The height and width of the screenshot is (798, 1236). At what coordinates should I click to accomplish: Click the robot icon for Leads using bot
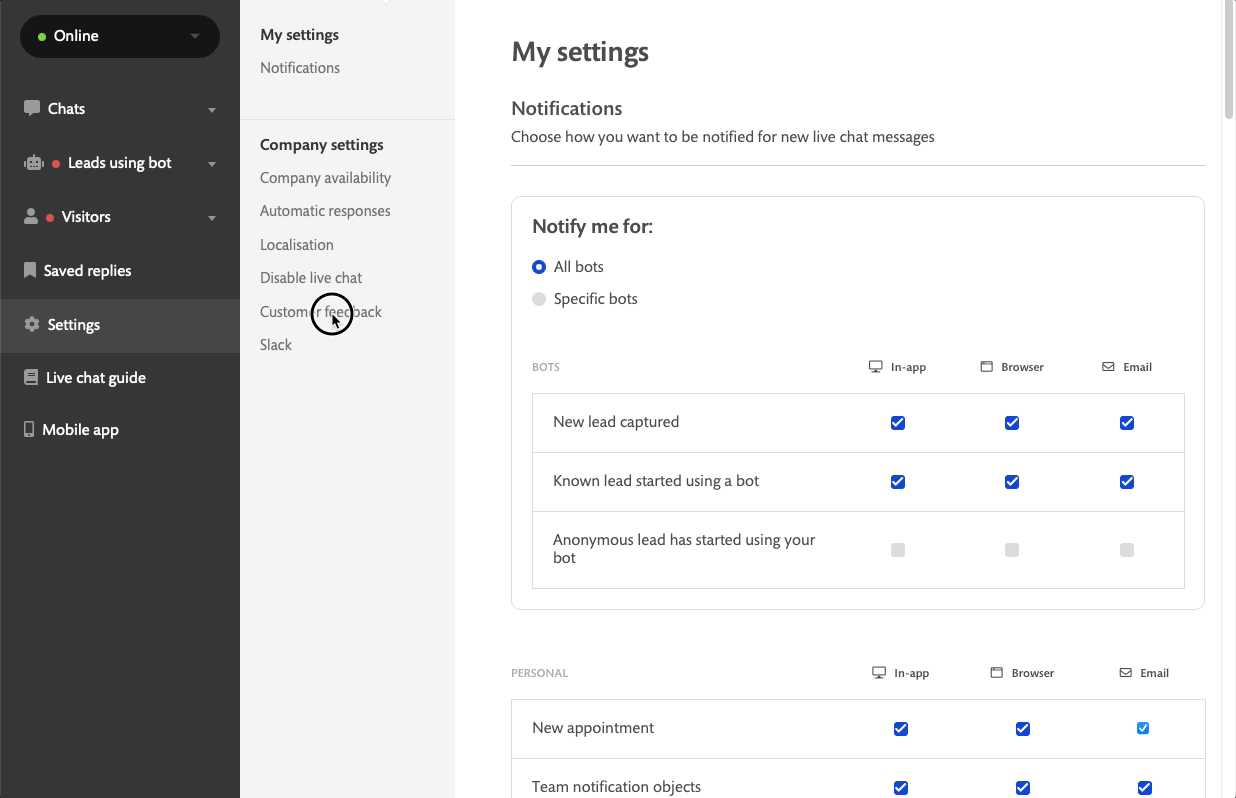(x=34, y=163)
